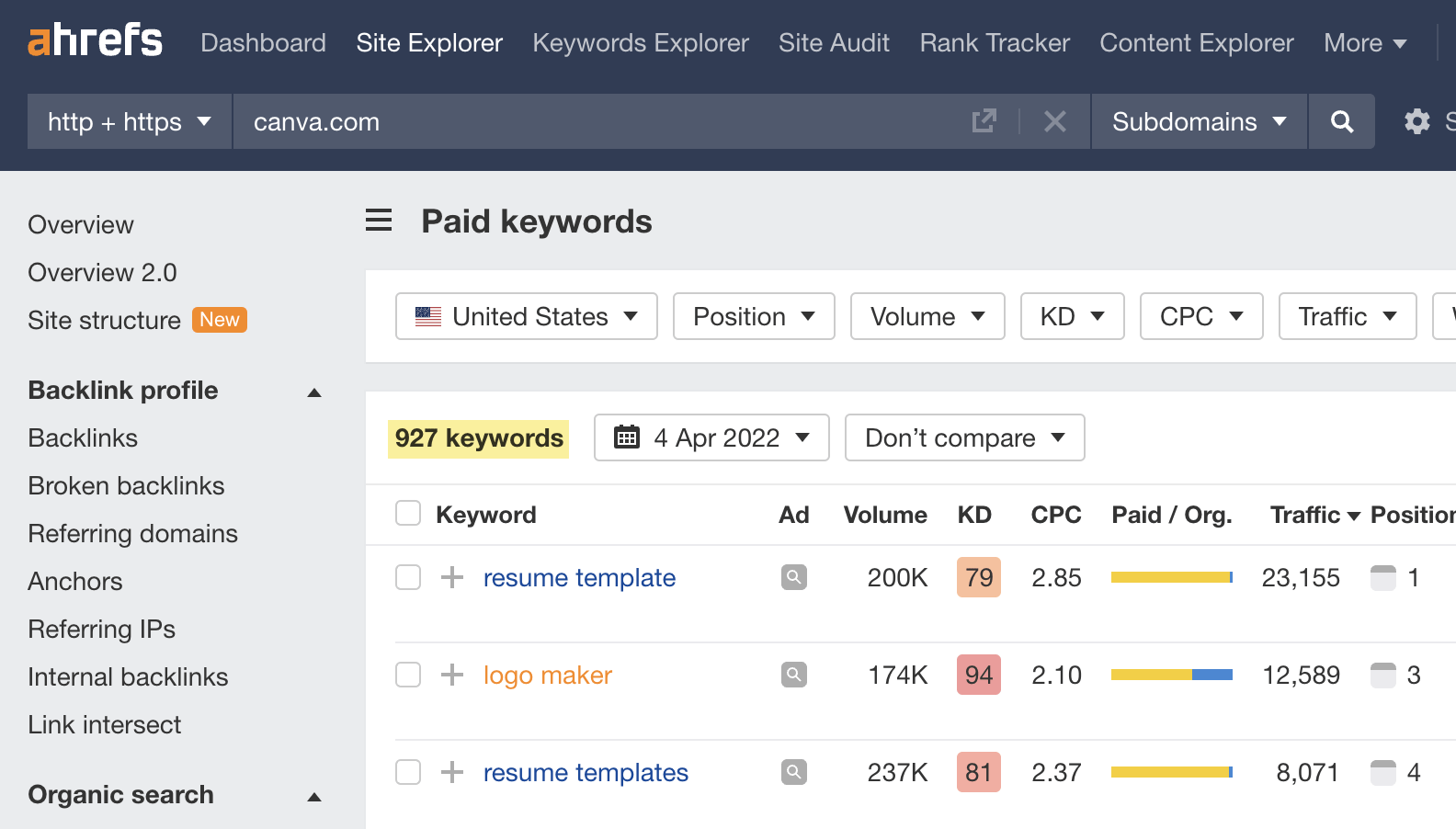The height and width of the screenshot is (829, 1456).
Task: Show ad preview for logo maker
Action: pos(794,675)
